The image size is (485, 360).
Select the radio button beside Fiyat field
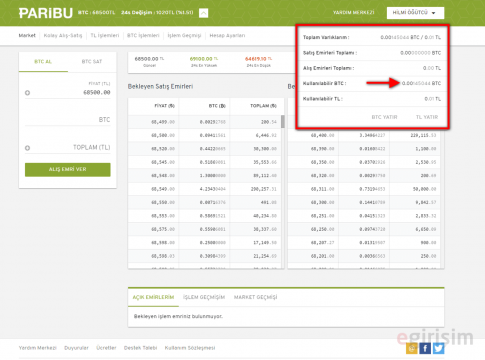click(x=27, y=93)
